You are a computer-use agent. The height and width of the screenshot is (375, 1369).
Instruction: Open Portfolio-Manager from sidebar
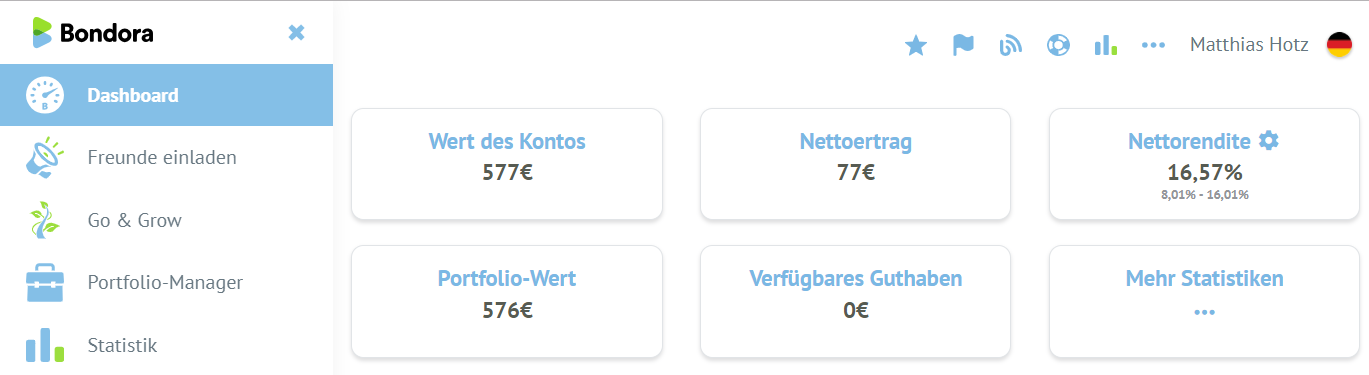coord(166,282)
